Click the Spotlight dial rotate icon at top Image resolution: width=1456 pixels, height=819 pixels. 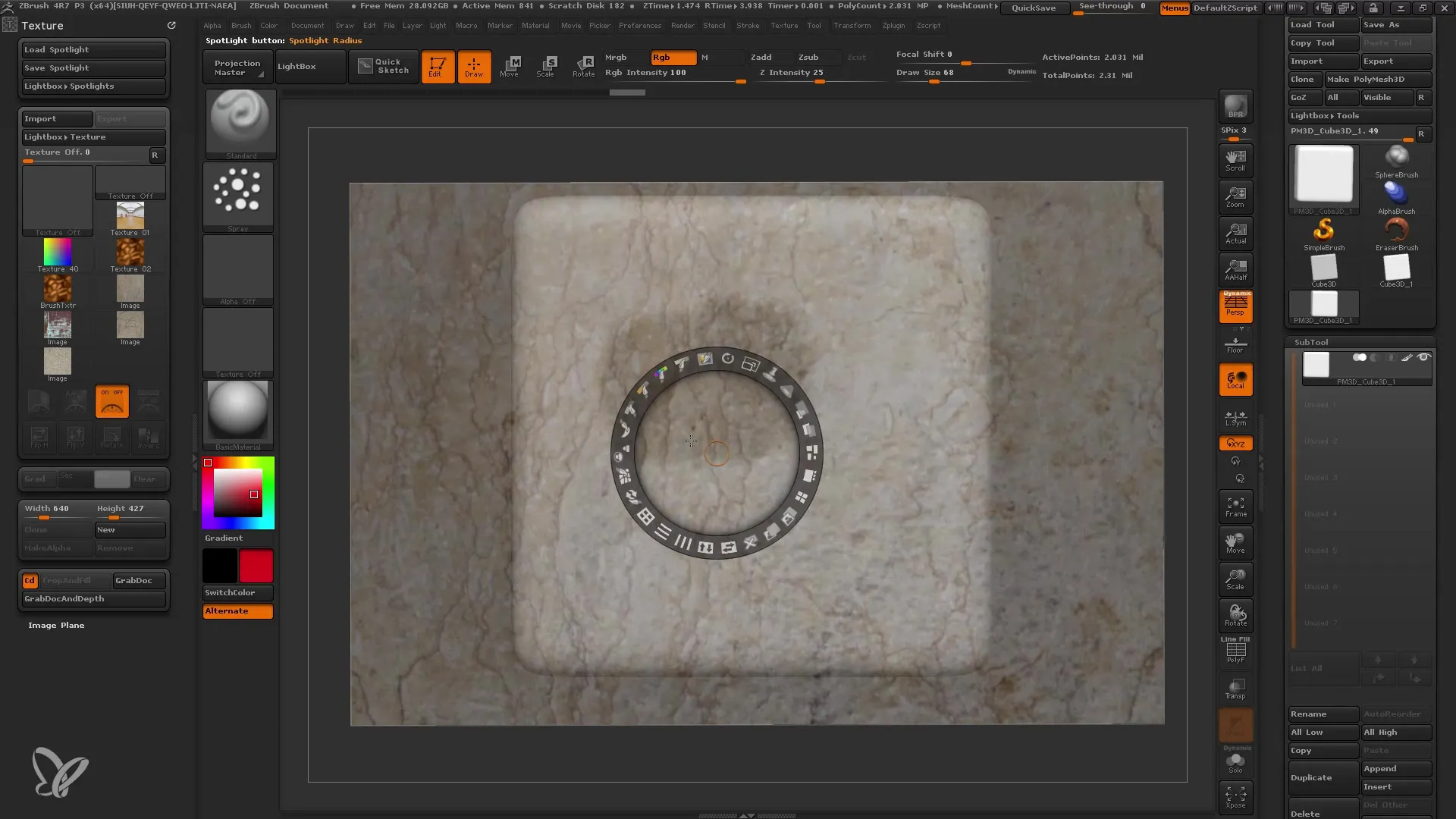[727, 359]
